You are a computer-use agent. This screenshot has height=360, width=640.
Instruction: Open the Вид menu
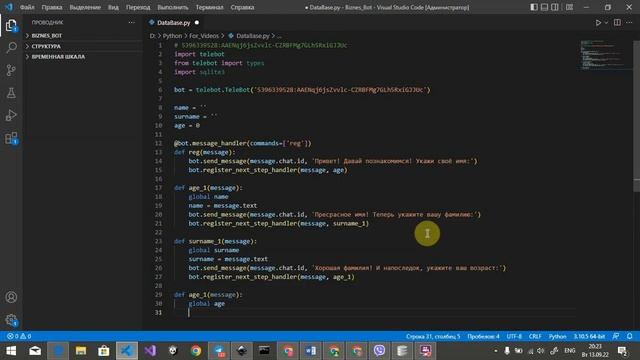tap(113, 7)
